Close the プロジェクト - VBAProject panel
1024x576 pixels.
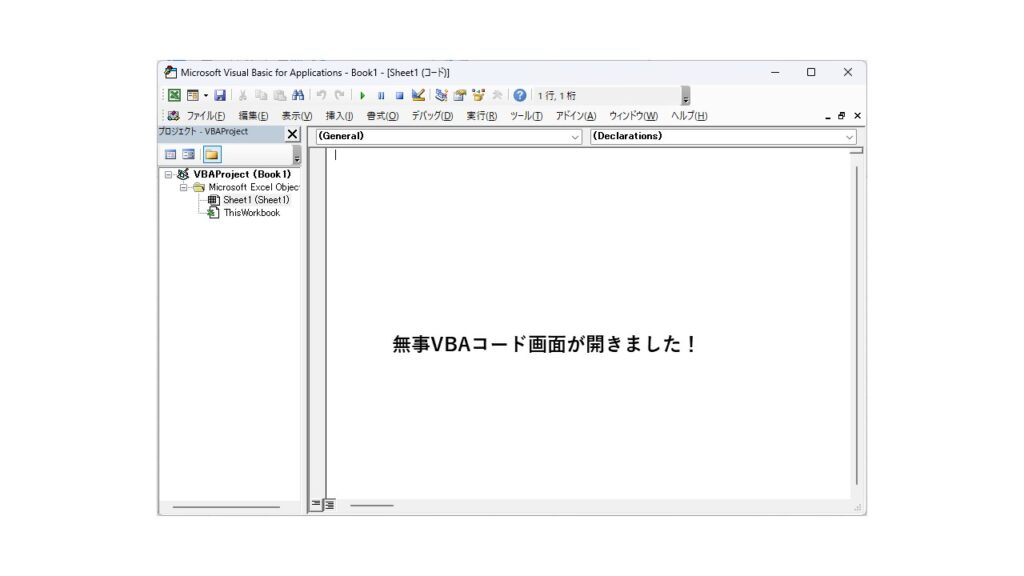point(292,134)
